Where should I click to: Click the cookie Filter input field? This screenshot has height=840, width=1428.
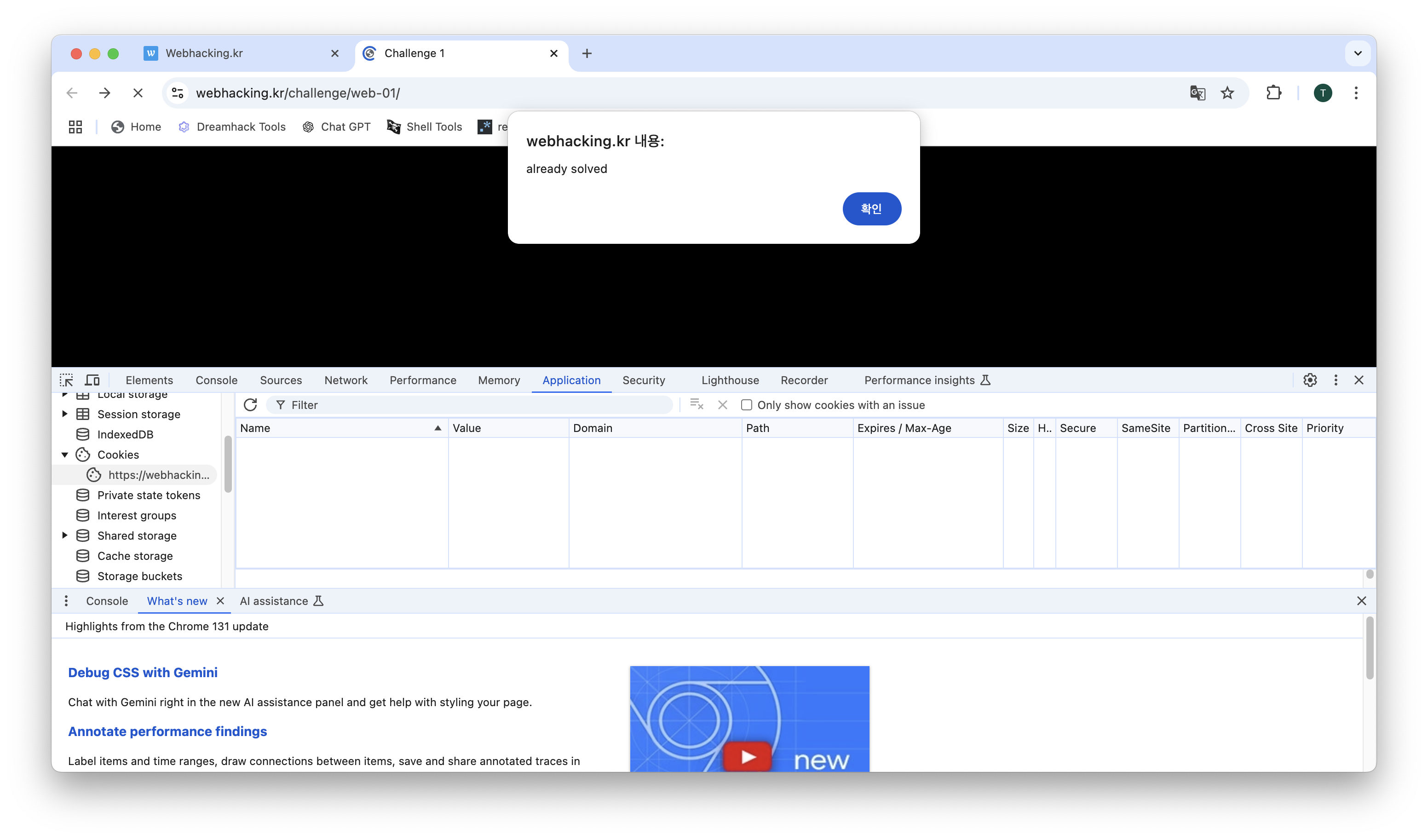pyautogui.click(x=476, y=405)
